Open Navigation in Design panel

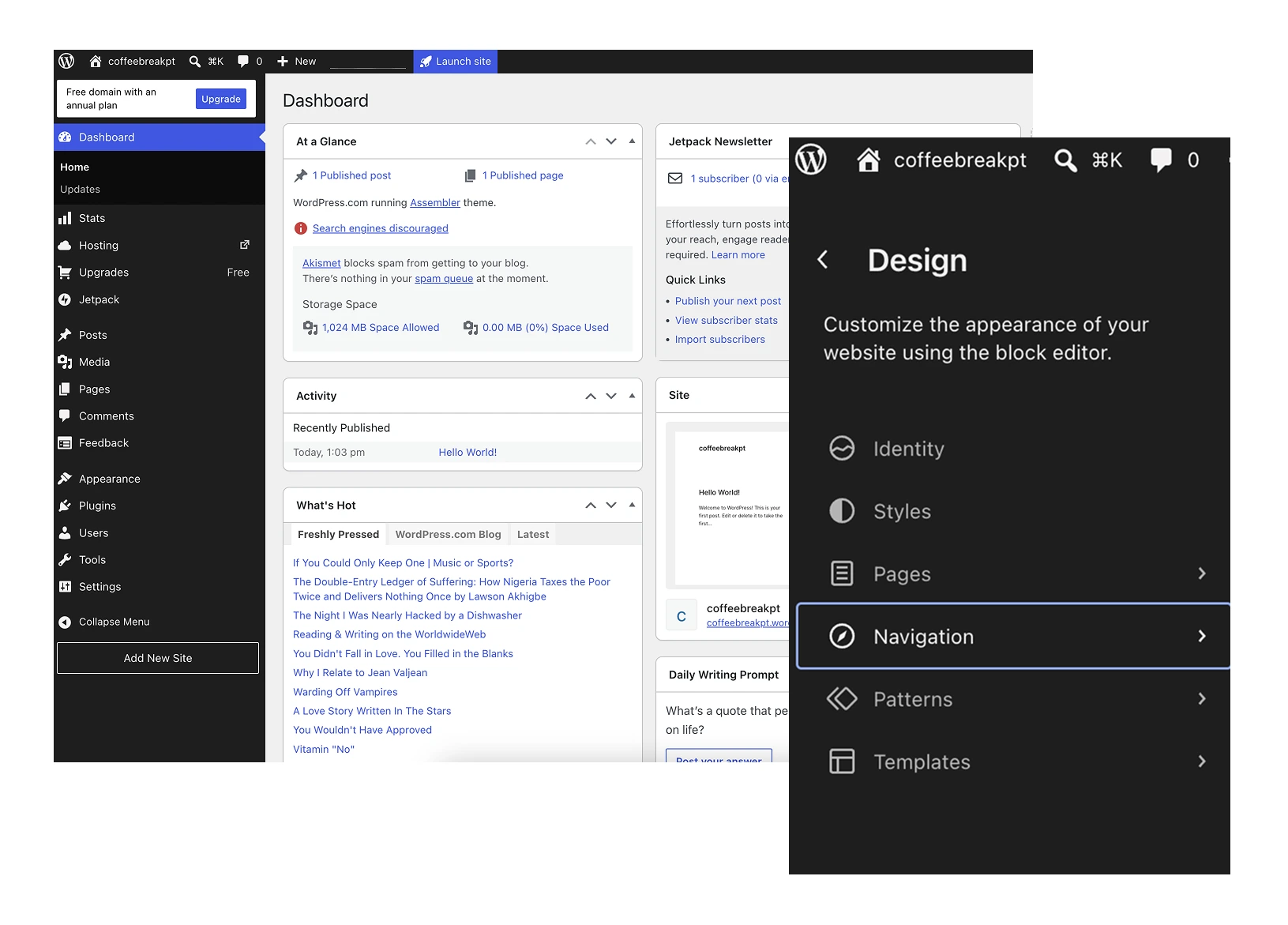pyautogui.click(x=1013, y=636)
